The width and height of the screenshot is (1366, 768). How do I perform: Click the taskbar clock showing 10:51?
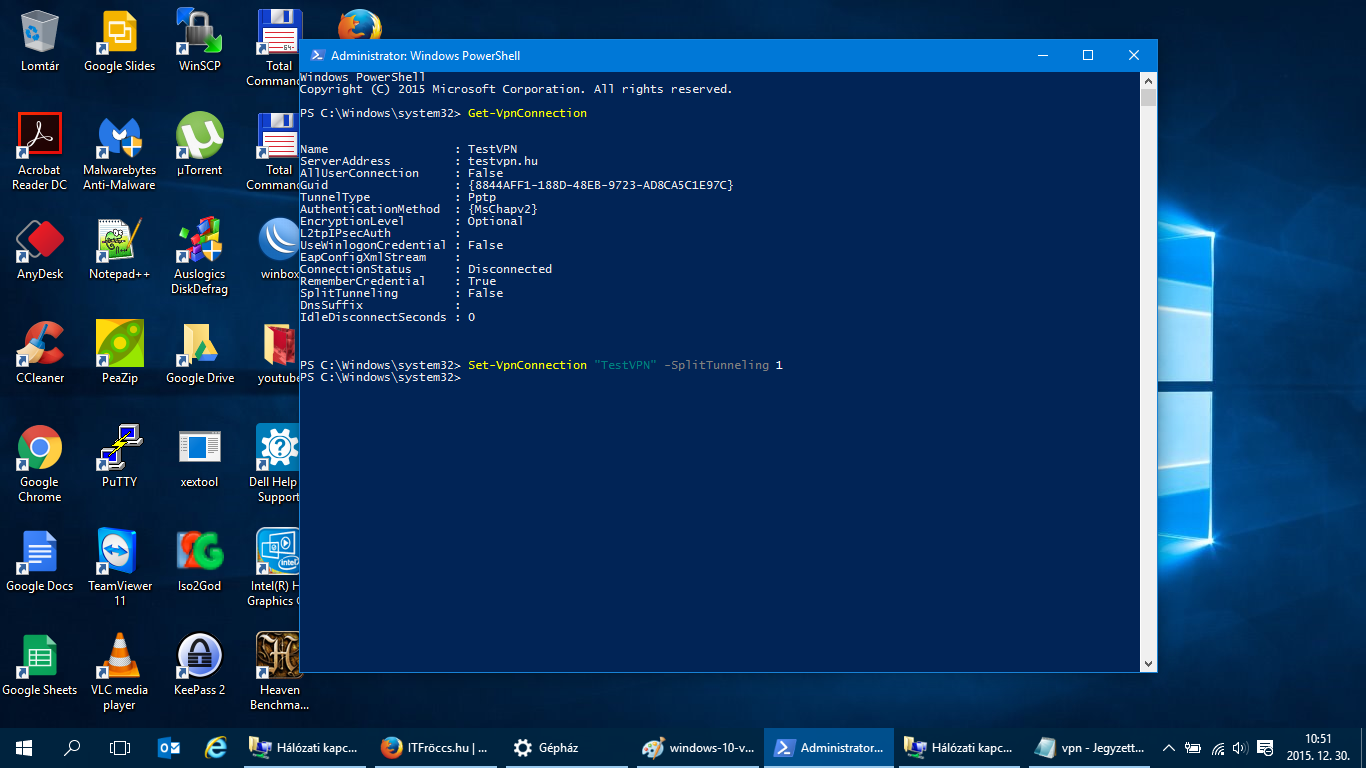1318,747
